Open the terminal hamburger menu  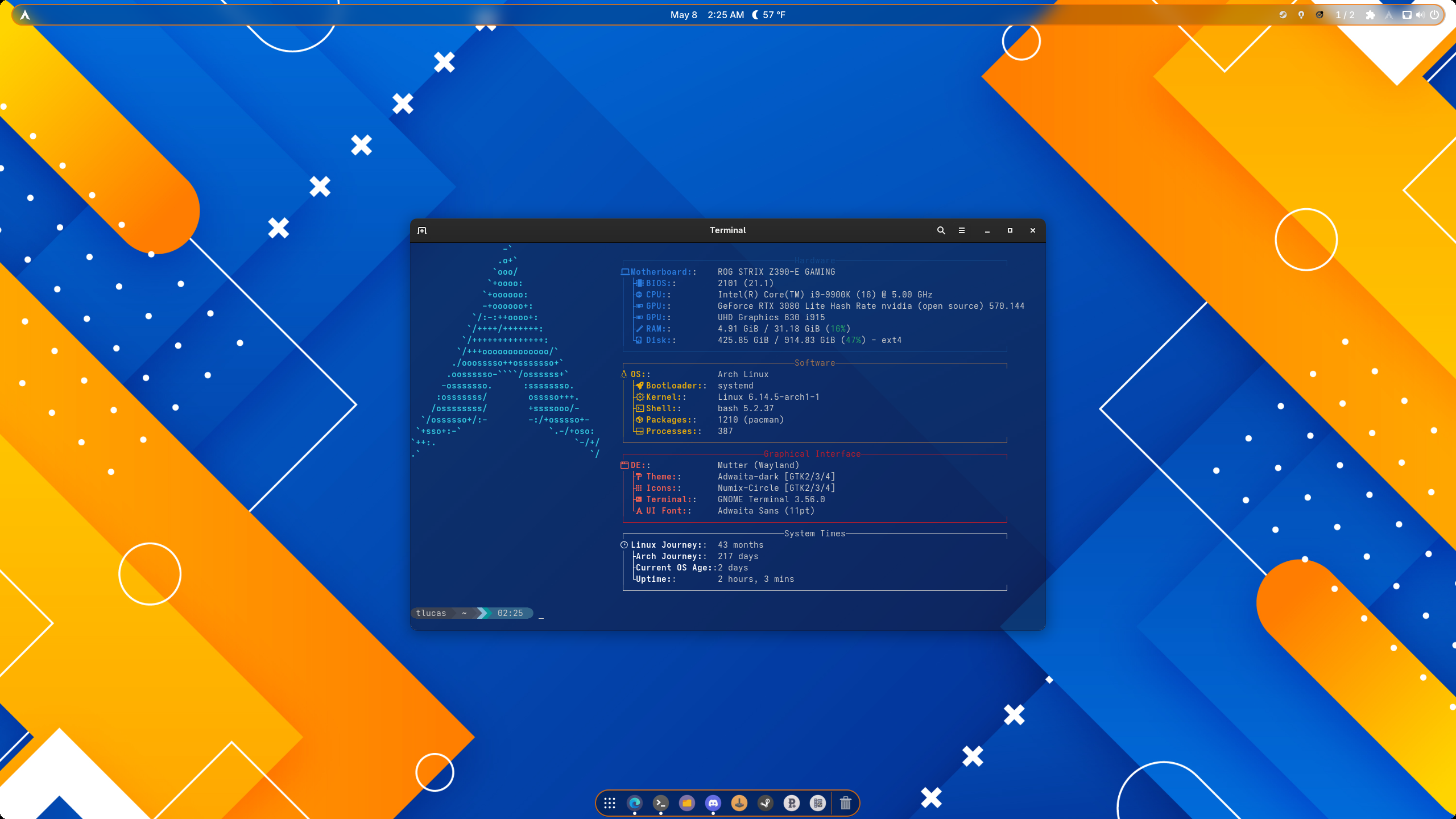point(962,230)
